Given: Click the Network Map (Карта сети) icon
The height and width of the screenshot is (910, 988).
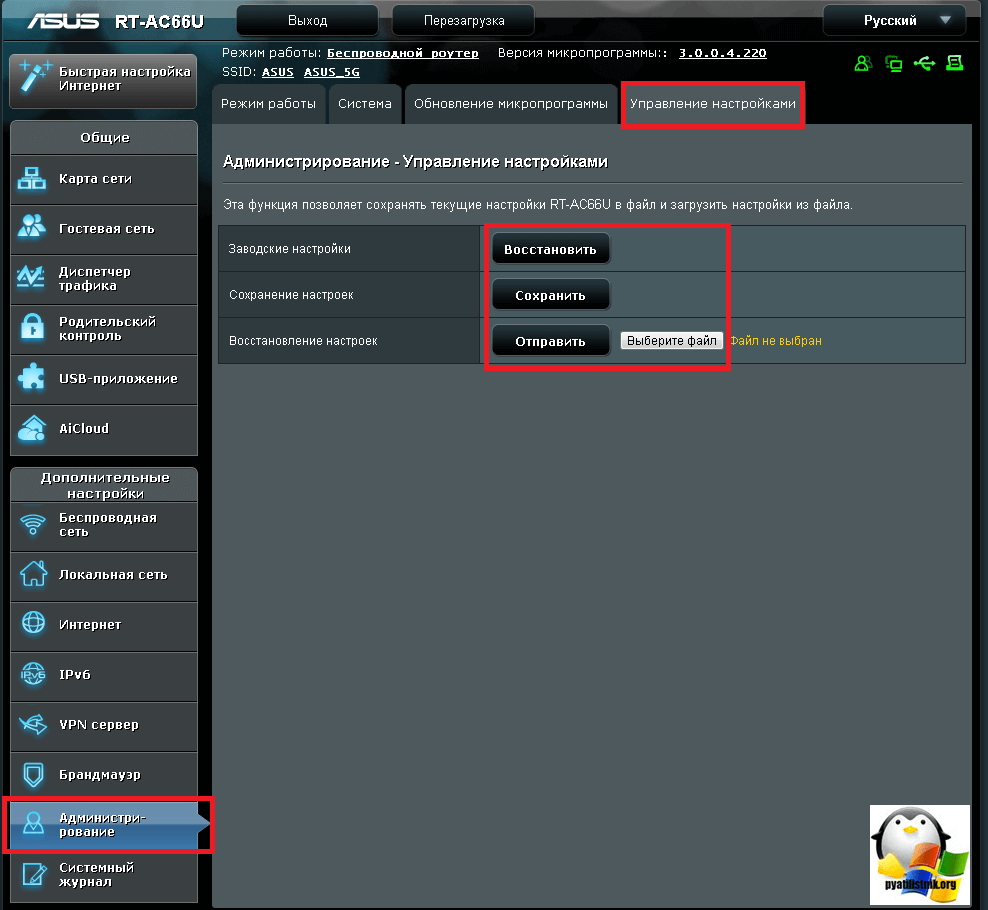Looking at the screenshot, I should tap(33, 180).
